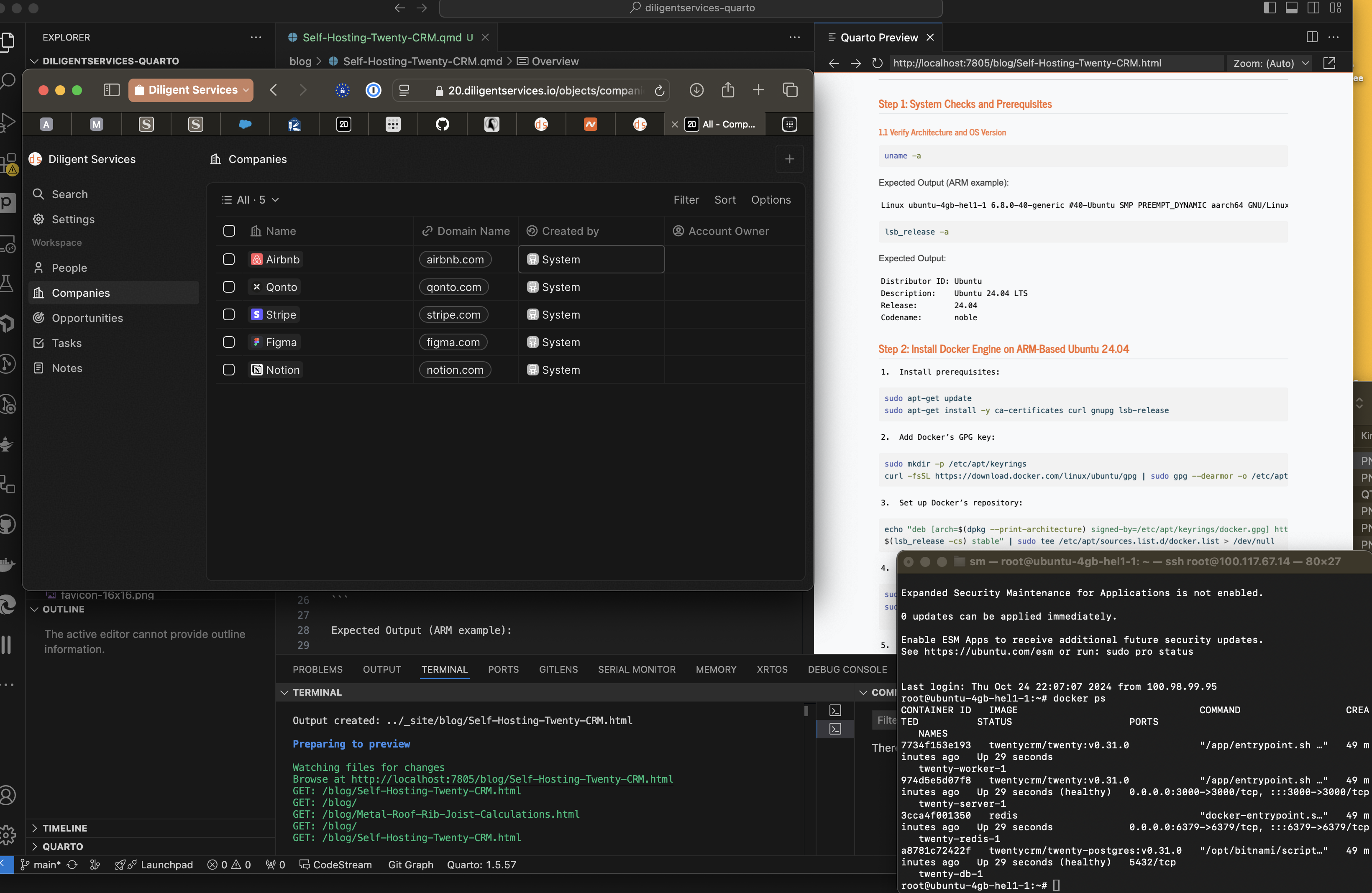1372x893 pixels.
Task: Click Filter in Companies view
Action: coord(686,199)
